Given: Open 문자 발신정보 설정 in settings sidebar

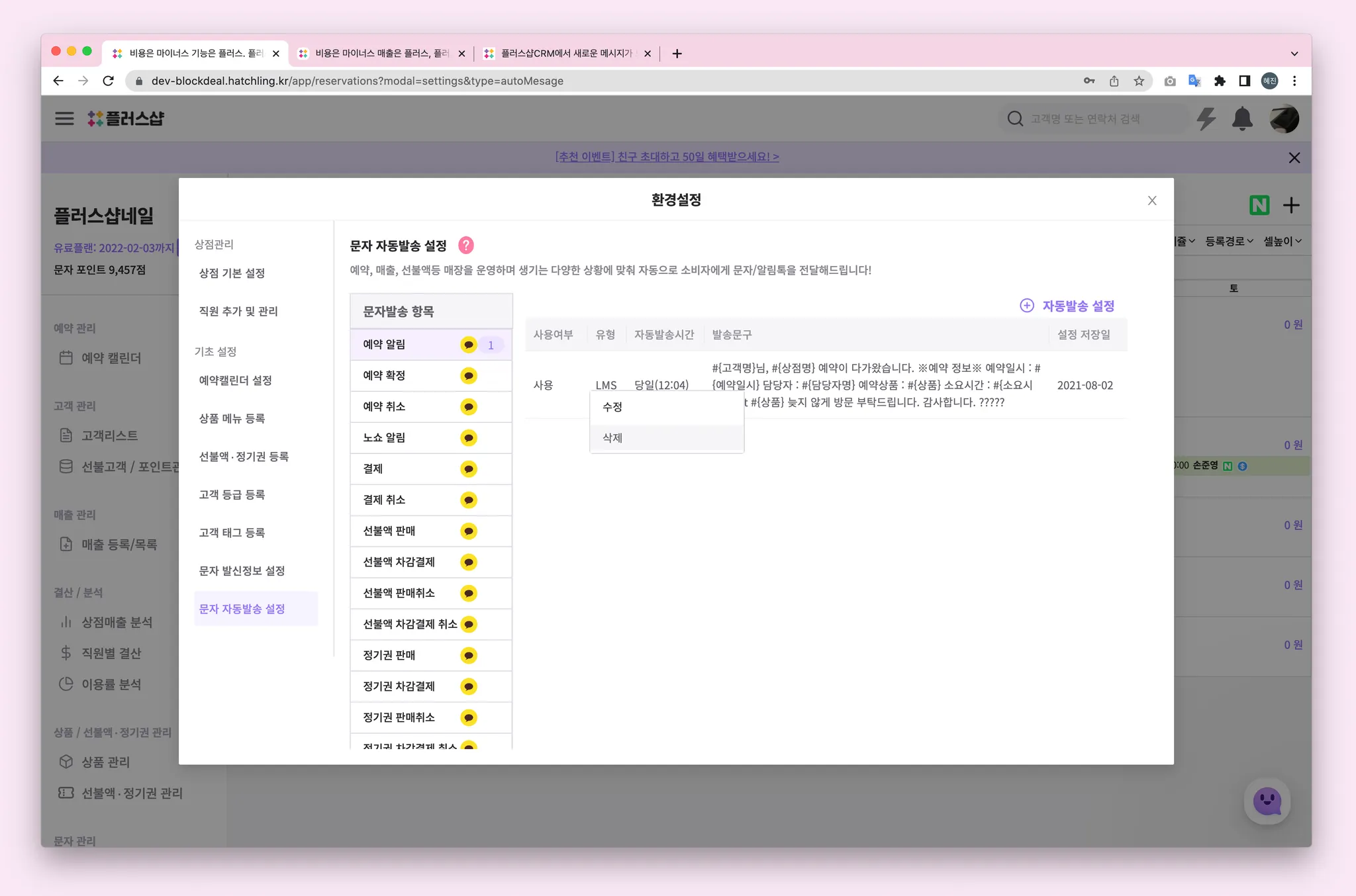Looking at the screenshot, I should coord(242,571).
